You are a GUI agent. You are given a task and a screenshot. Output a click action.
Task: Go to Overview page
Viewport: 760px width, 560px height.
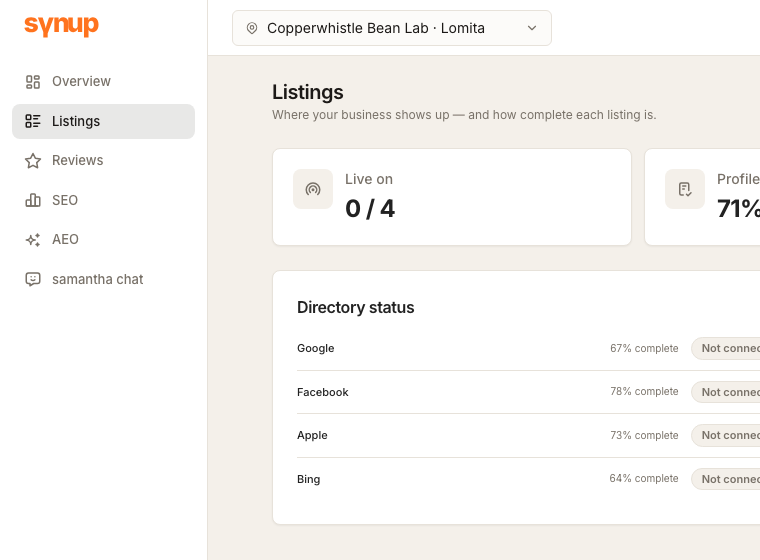pos(103,81)
